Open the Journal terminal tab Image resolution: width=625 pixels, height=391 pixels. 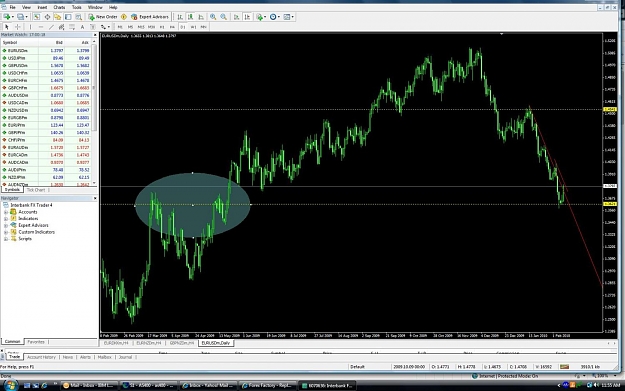[x=125, y=357]
